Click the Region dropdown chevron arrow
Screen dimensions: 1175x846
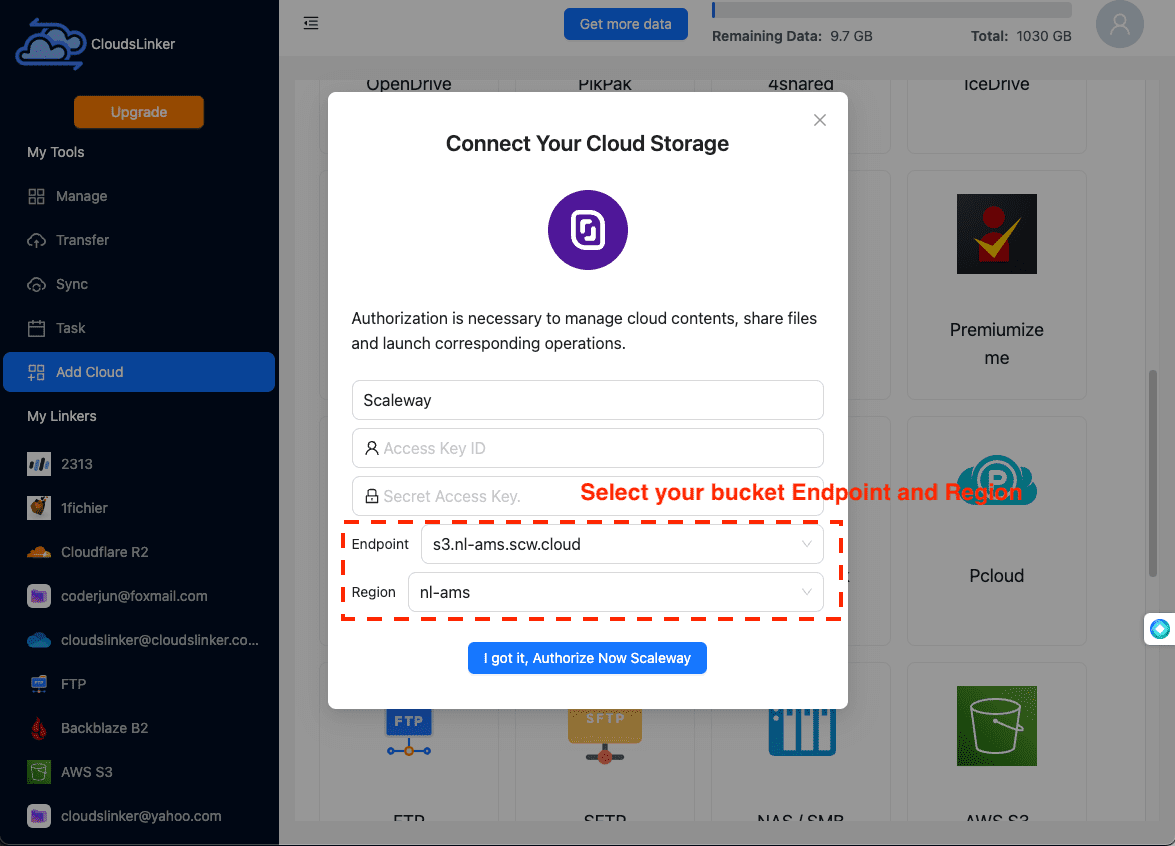[806, 592]
